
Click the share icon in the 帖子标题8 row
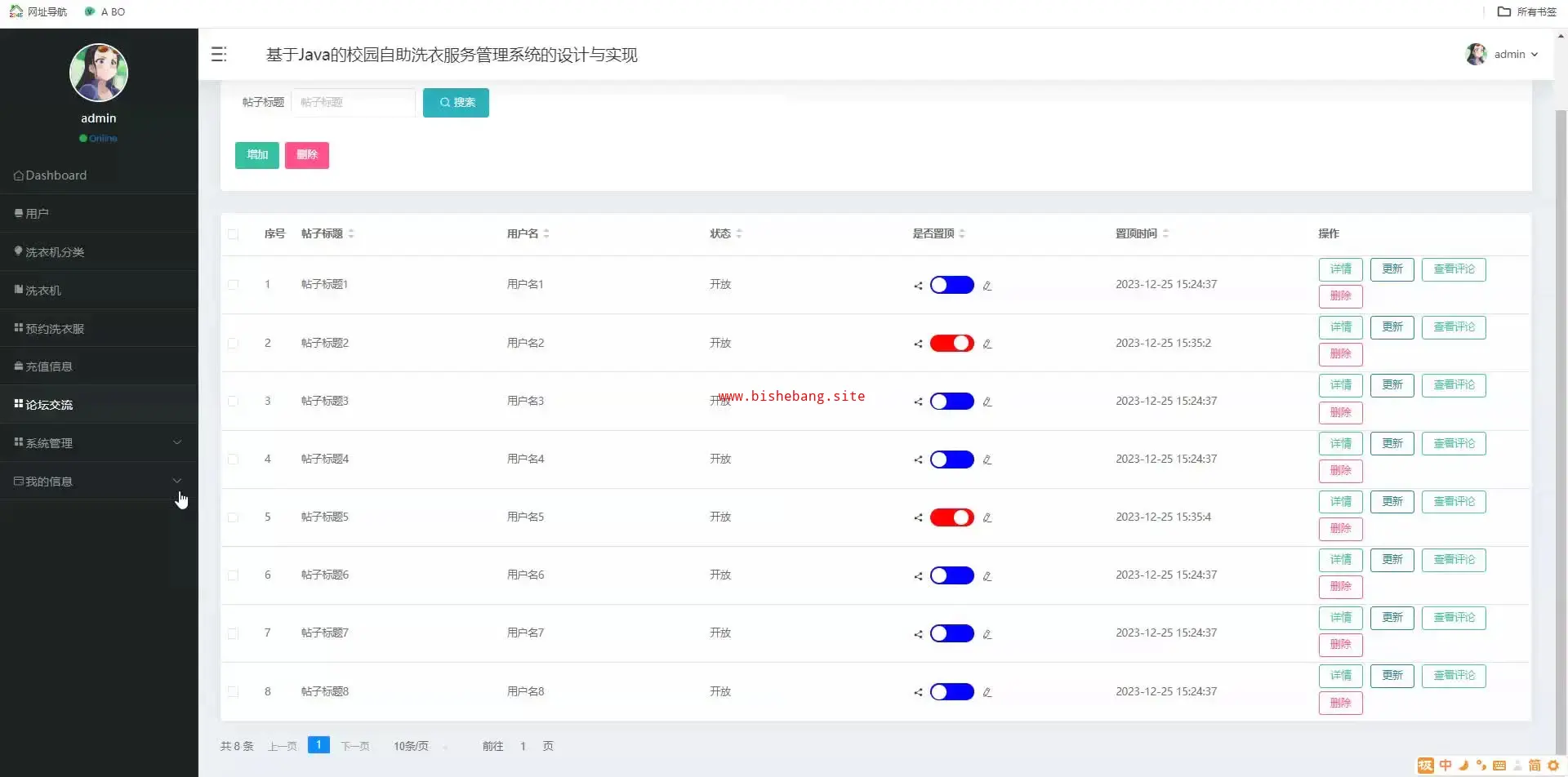tap(918, 692)
